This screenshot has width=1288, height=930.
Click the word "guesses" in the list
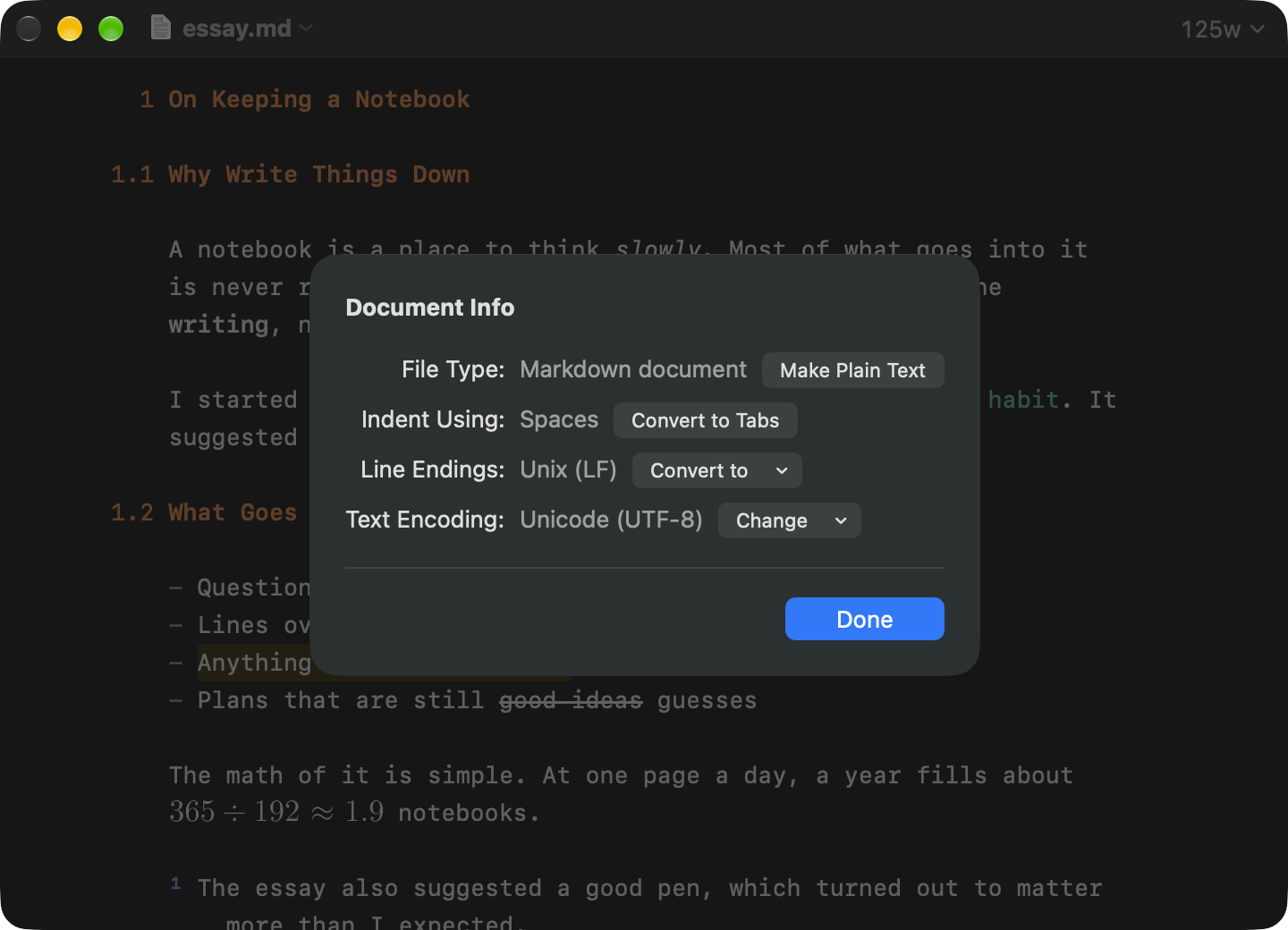(x=707, y=700)
